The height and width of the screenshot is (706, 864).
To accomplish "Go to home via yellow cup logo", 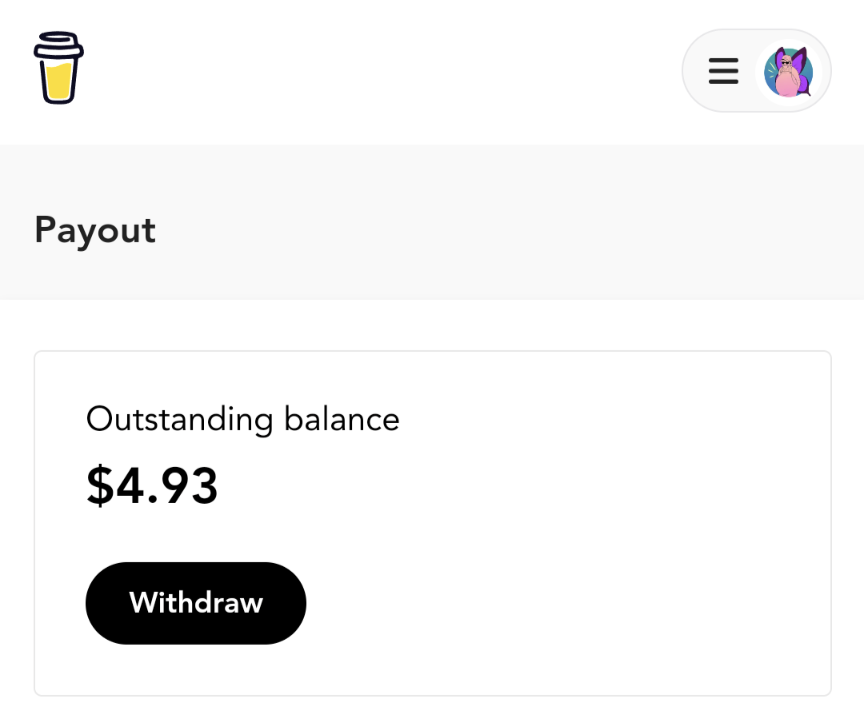I will click(x=58, y=67).
